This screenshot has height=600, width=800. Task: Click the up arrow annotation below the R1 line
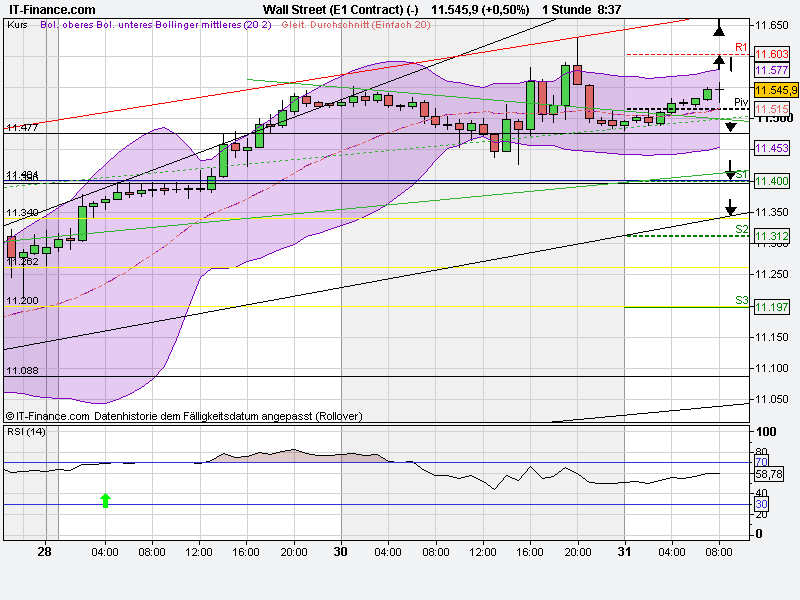[x=719, y=61]
